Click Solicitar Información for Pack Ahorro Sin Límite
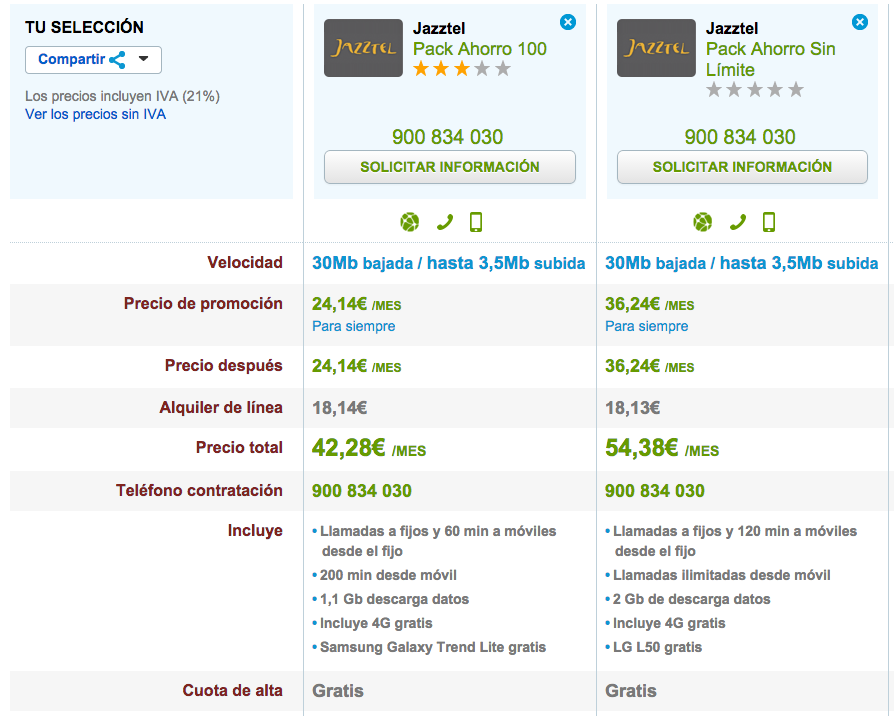 (x=742, y=167)
